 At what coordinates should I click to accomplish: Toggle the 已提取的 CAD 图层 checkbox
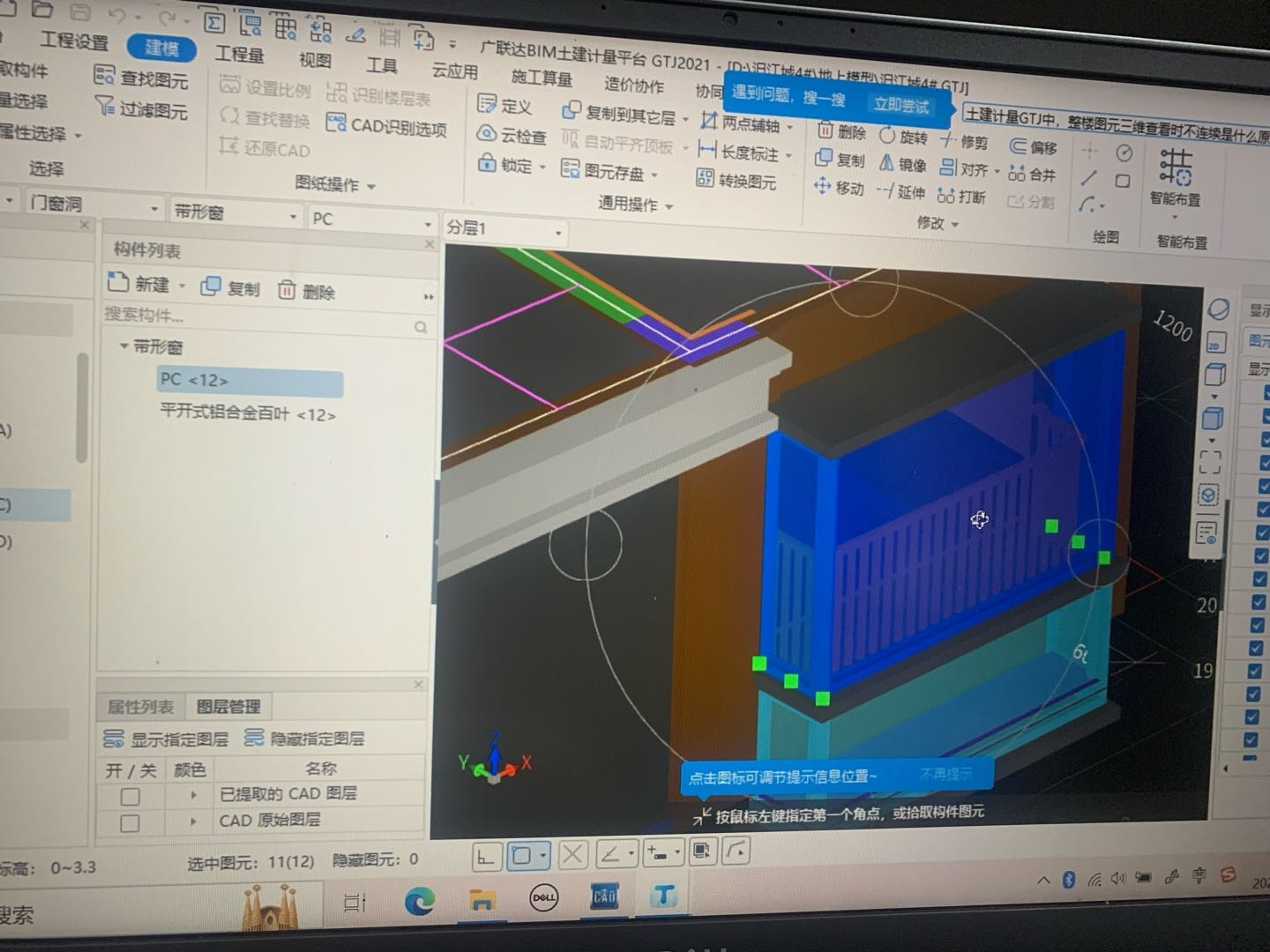[x=131, y=797]
